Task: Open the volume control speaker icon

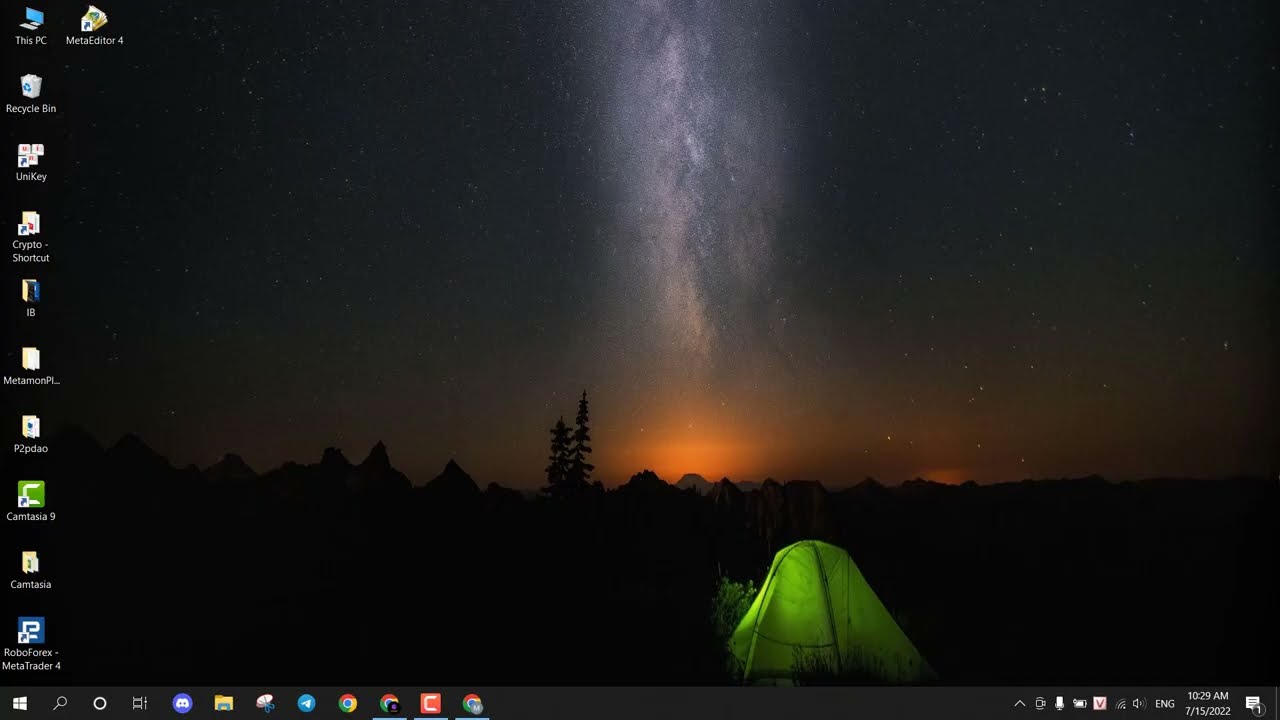Action: point(1138,703)
